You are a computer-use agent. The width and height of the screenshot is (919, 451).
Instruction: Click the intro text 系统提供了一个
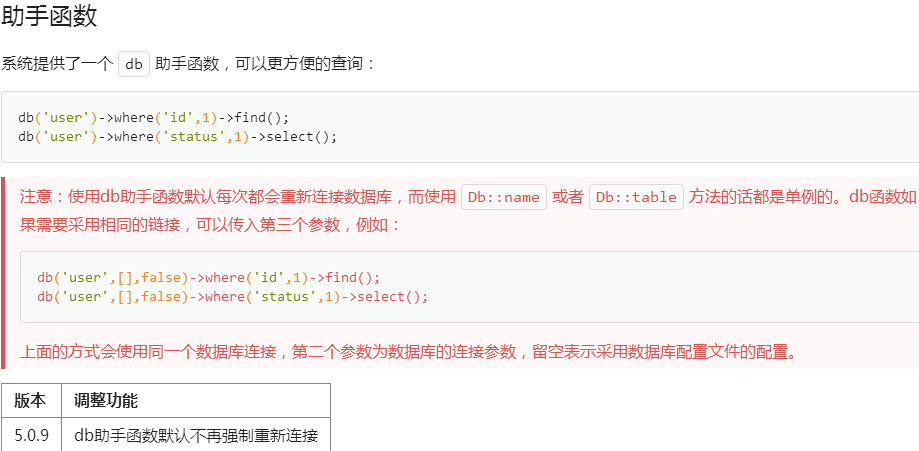57,65
